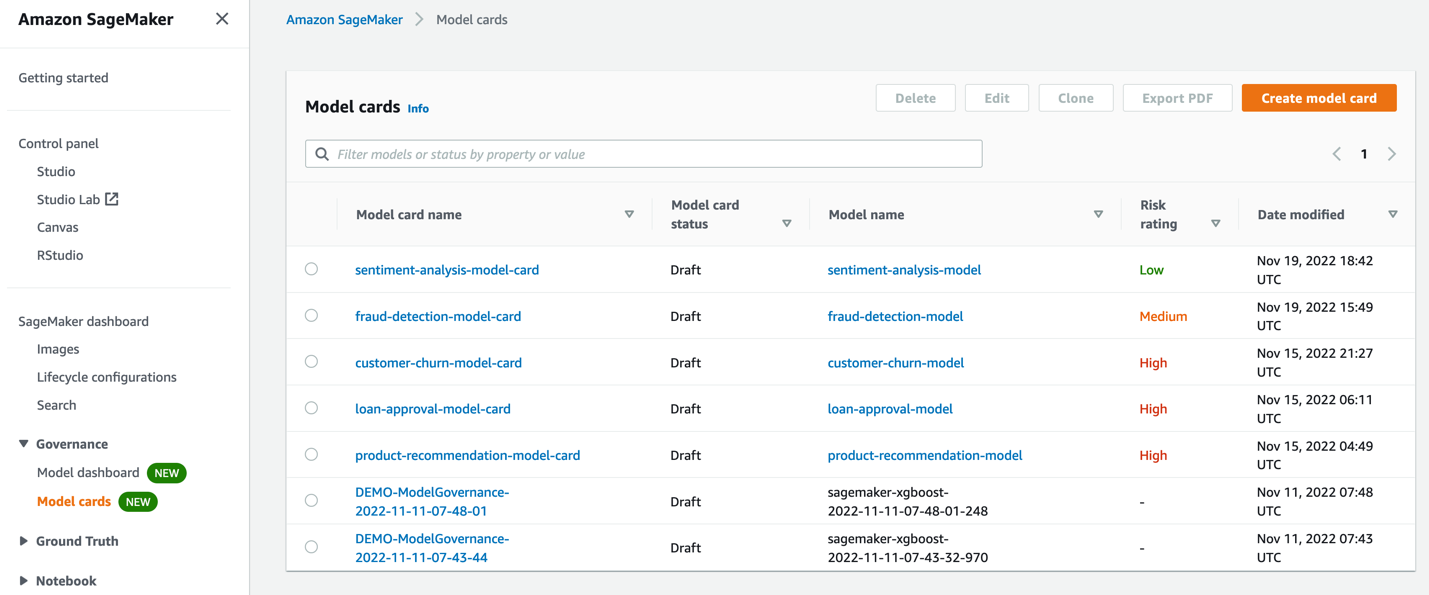Select the loan-approval-model-card radio button
Screen dimensions: 1429x595
312,408
